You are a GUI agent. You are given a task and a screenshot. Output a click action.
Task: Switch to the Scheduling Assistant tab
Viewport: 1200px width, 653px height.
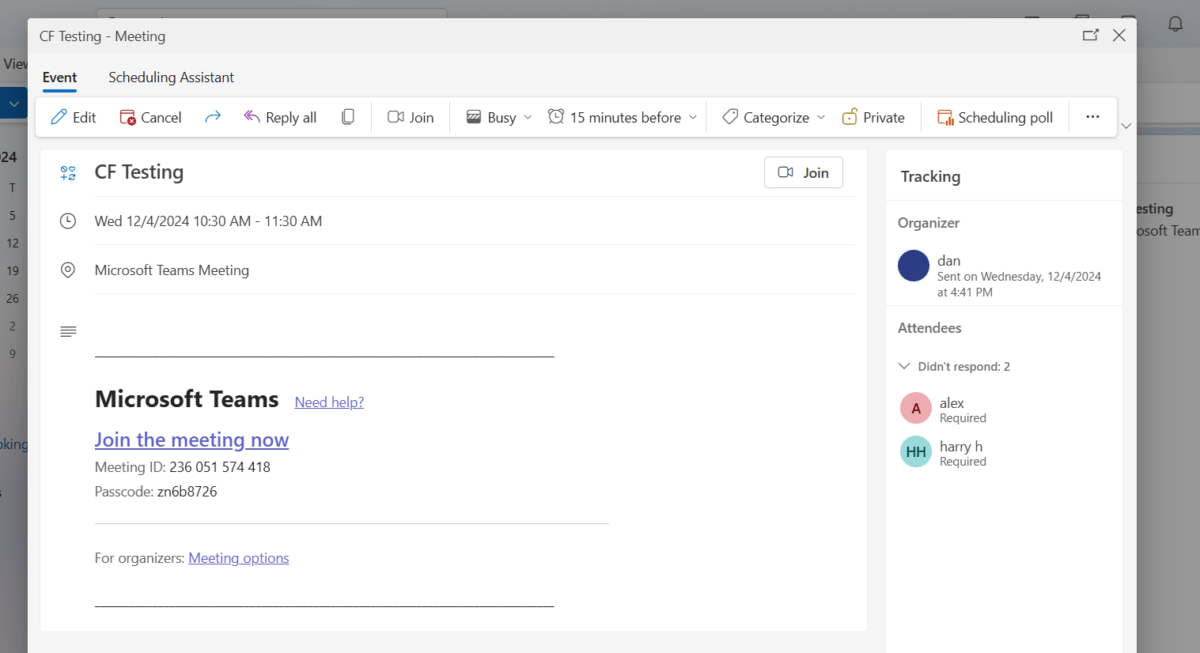click(171, 77)
